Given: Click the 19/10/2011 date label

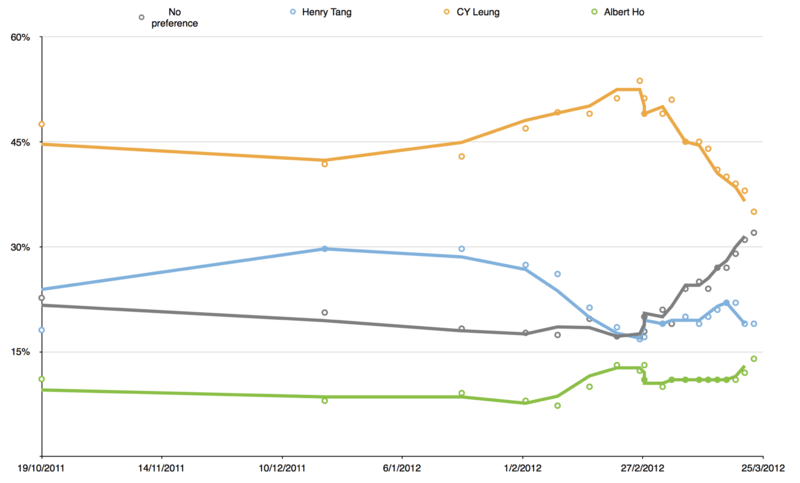Looking at the screenshot, I should pos(41,467).
